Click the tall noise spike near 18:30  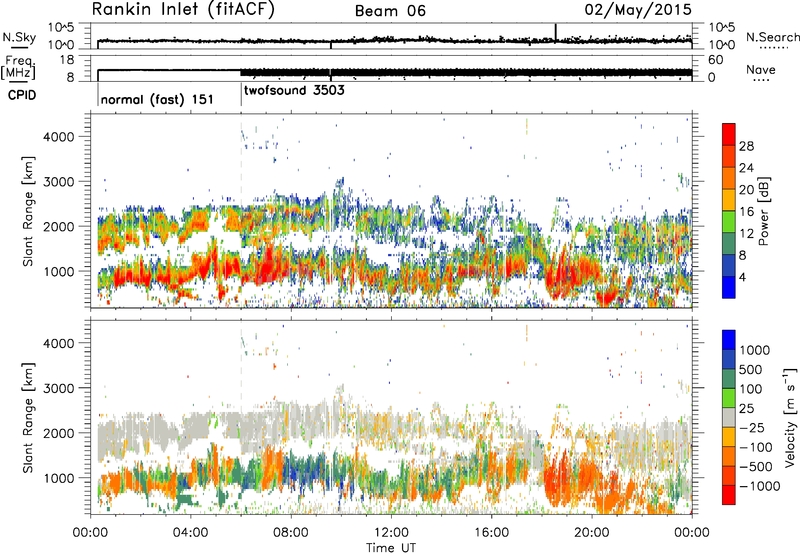point(556,32)
